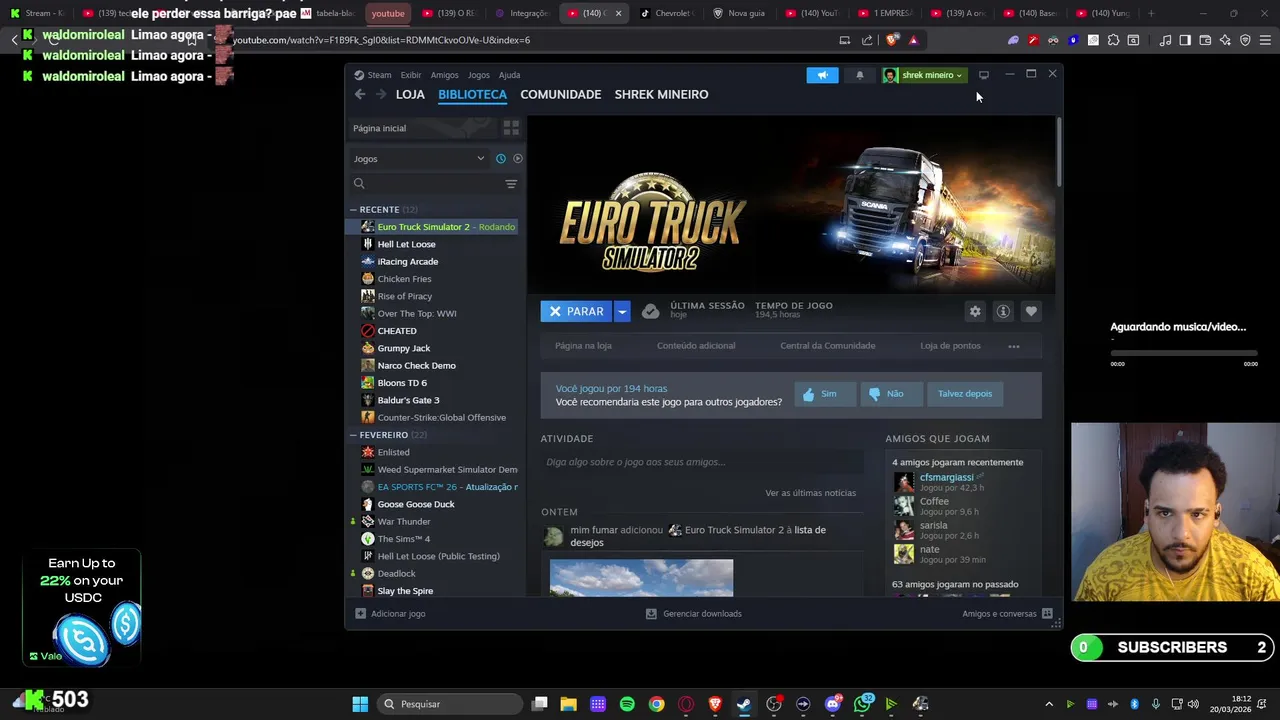Open SHREK MINEIRO profile tab
Image resolution: width=1280 pixels, height=720 pixels.
pos(661,94)
